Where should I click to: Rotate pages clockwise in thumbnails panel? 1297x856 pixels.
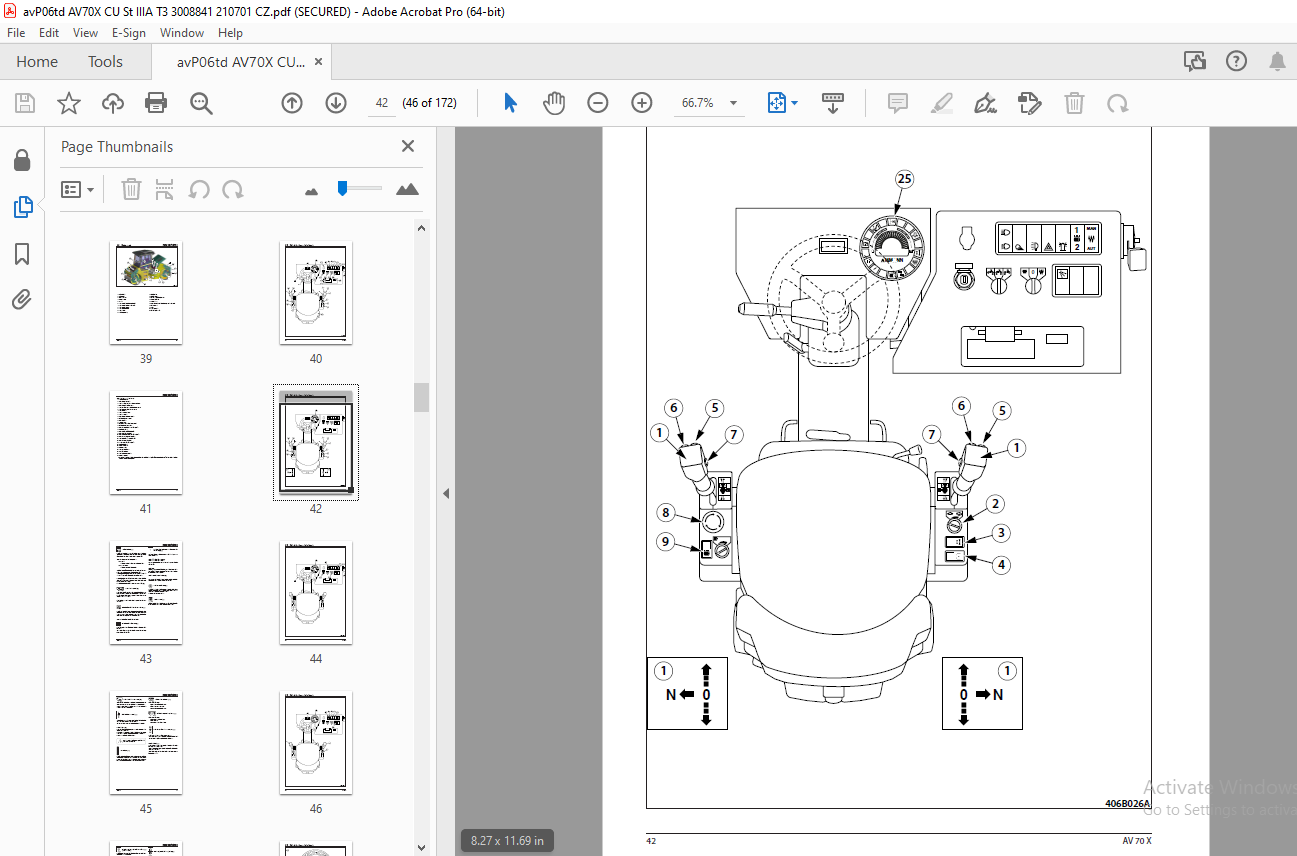233,189
